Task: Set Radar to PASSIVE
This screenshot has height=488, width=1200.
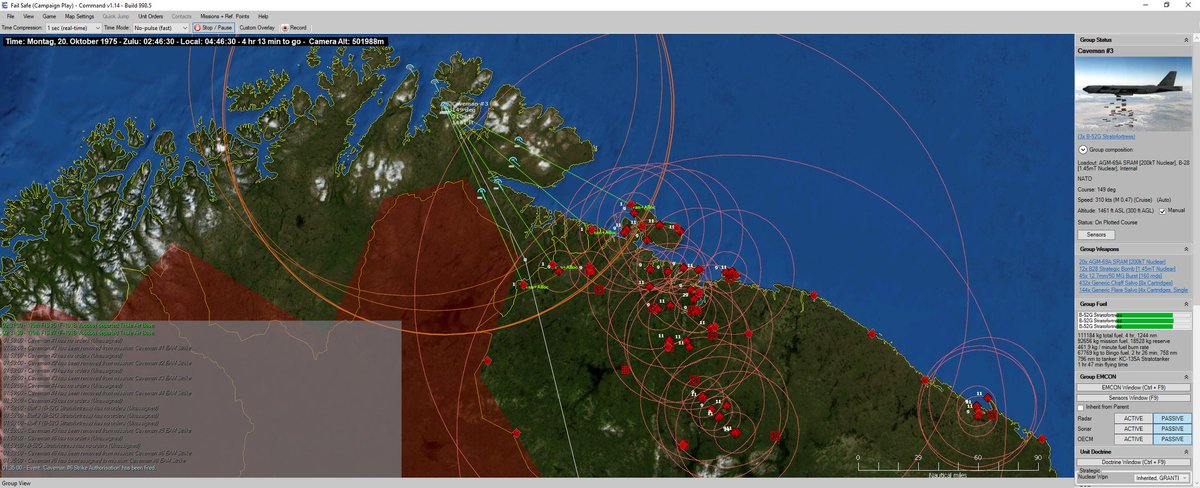Action: (x=1171, y=419)
